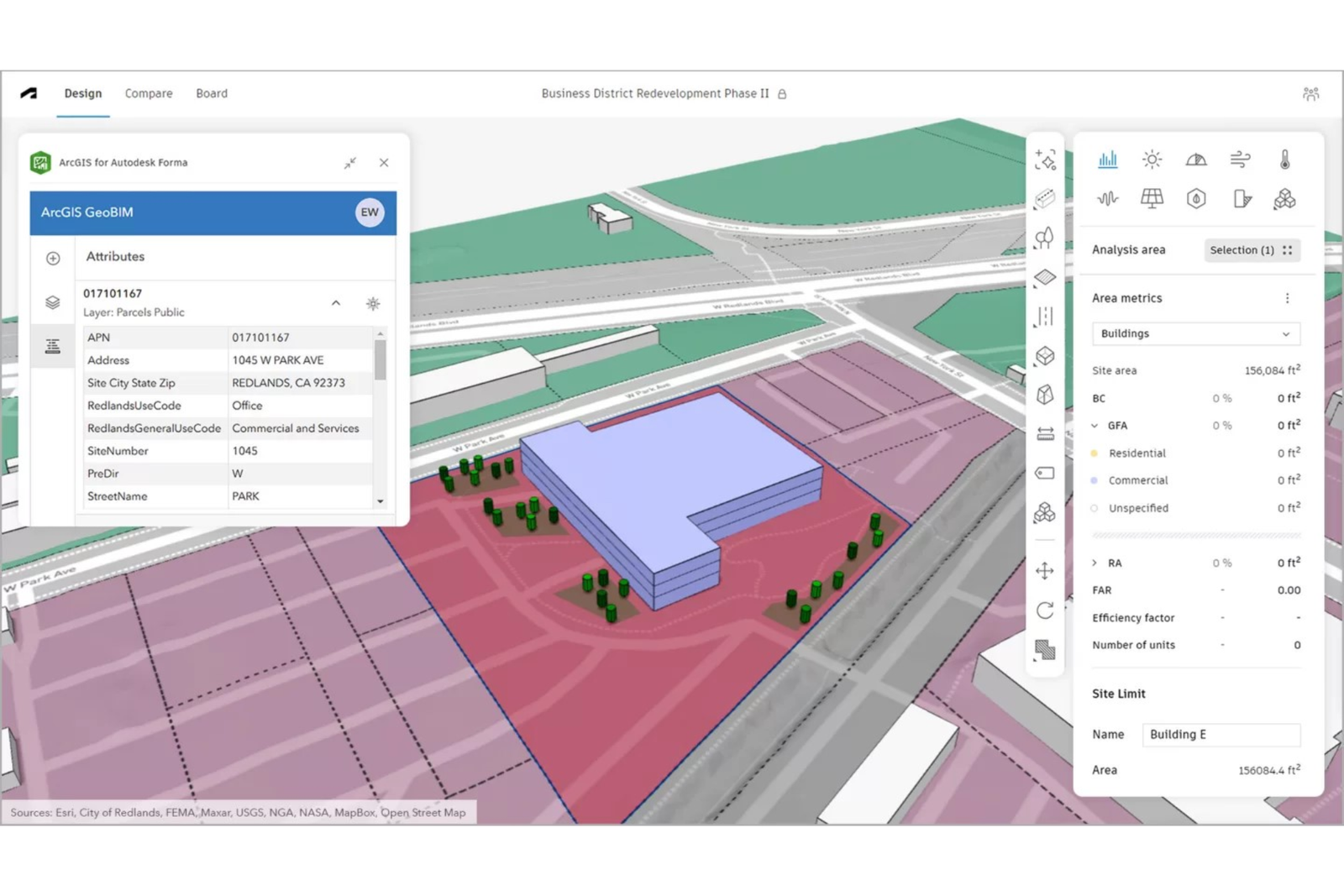Click the EW user avatar
Image resolution: width=1344 pixels, height=896 pixels.
(370, 212)
